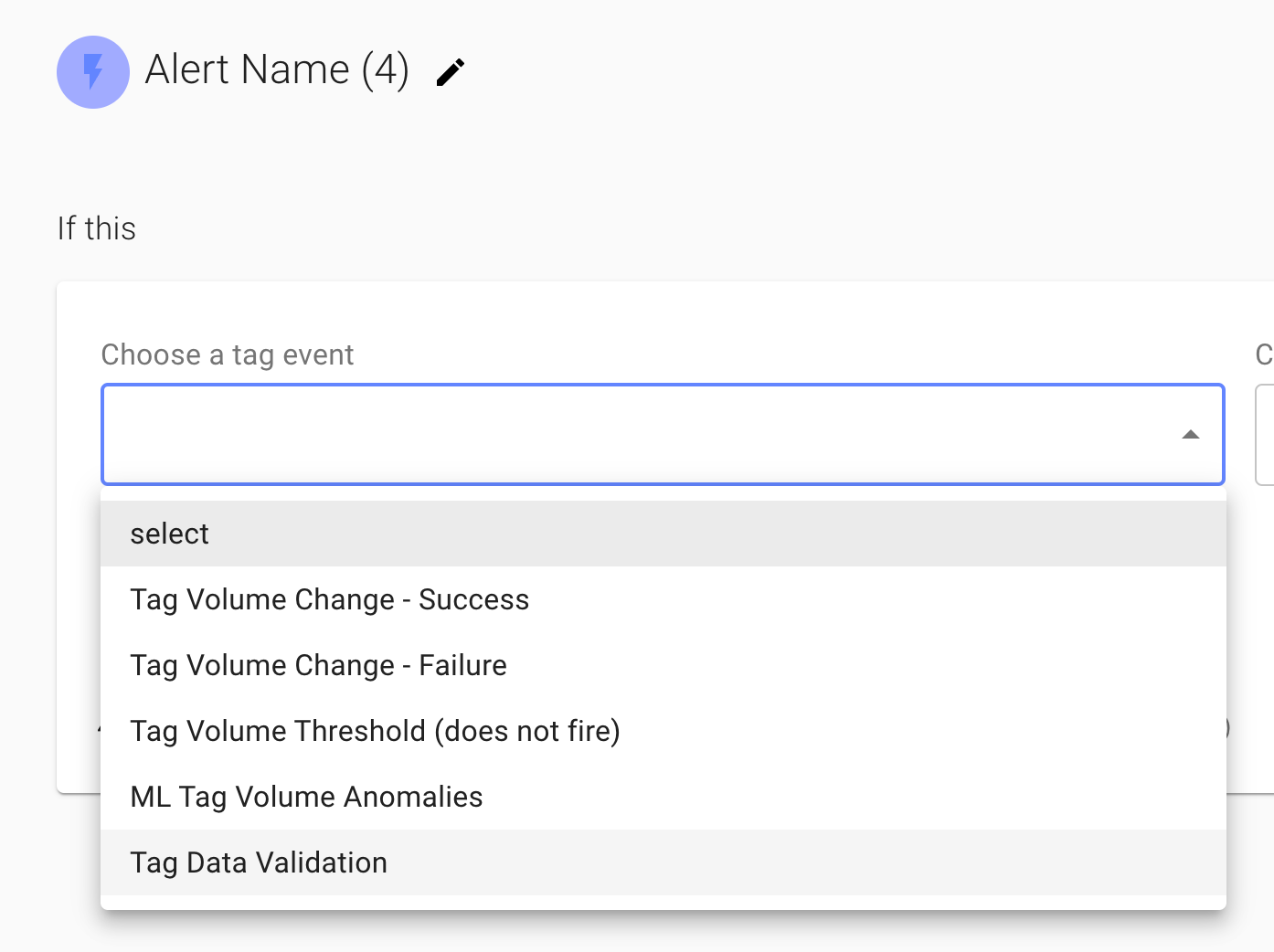Click the If this section heading
The image size is (1274, 952).
click(x=96, y=228)
